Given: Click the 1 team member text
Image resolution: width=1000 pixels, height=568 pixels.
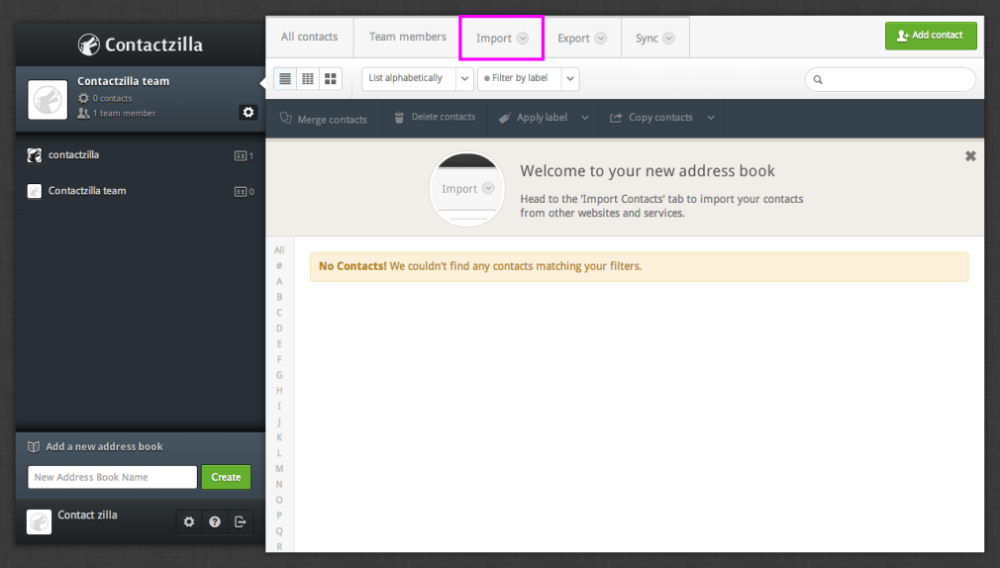Looking at the screenshot, I should pyautogui.click(x=124, y=113).
